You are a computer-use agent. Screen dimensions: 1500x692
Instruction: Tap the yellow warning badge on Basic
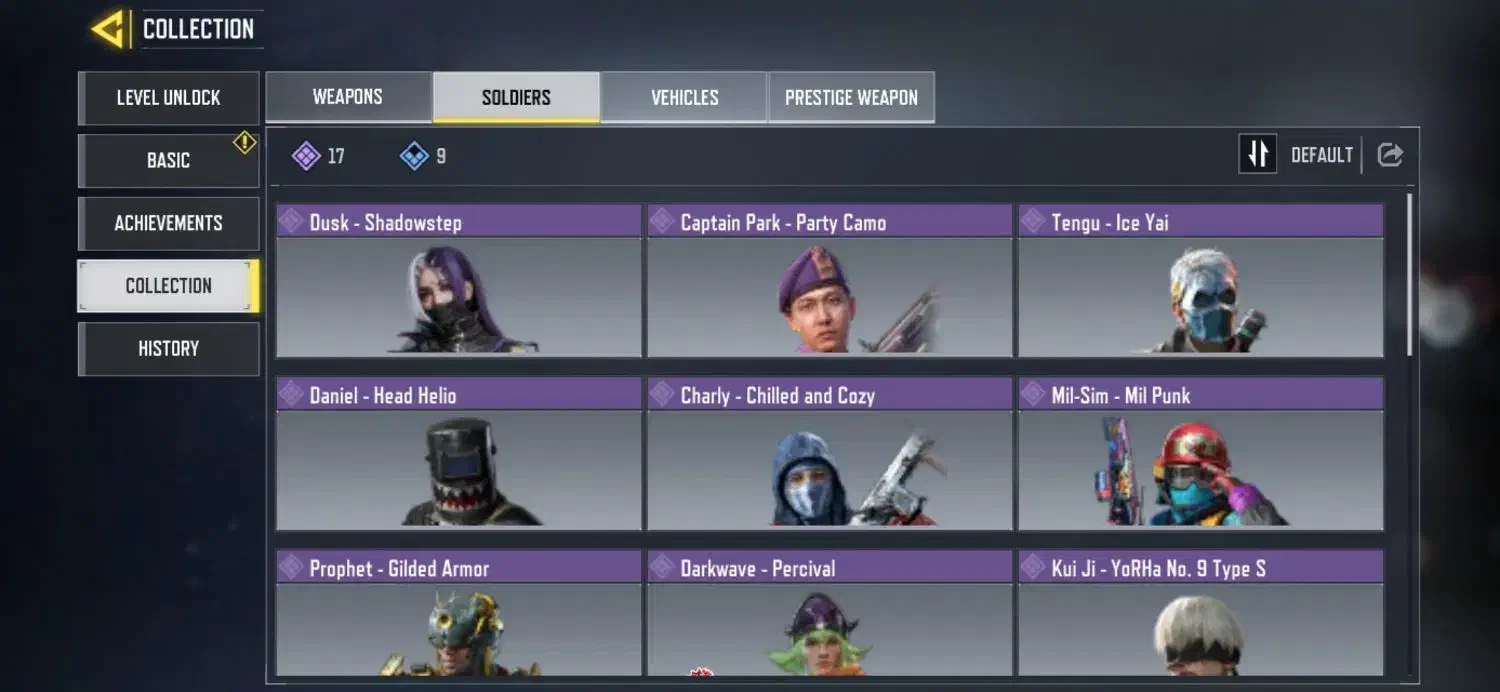click(245, 143)
